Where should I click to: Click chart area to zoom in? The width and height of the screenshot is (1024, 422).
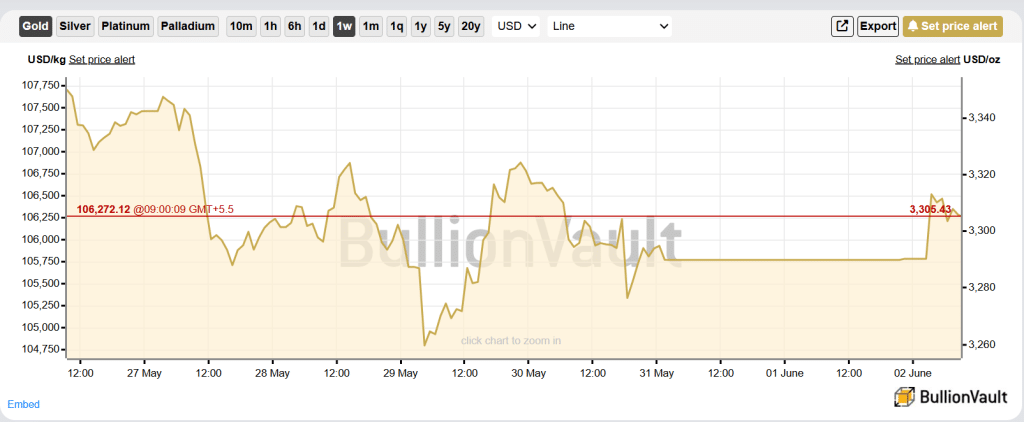coord(511,340)
